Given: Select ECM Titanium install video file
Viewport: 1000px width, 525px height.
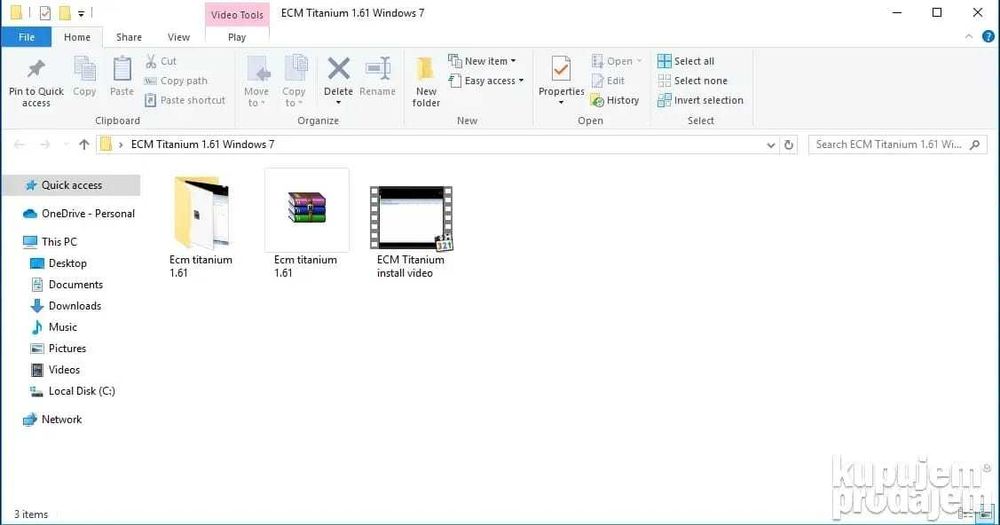Looking at the screenshot, I should (411, 232).
